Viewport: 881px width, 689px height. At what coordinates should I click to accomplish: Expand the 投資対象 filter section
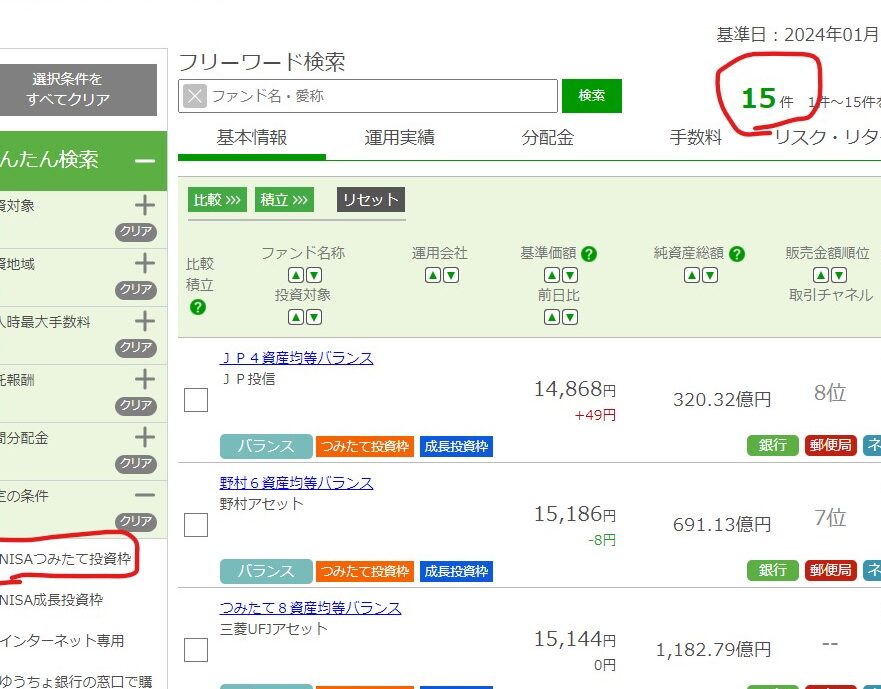click(145, 205)
